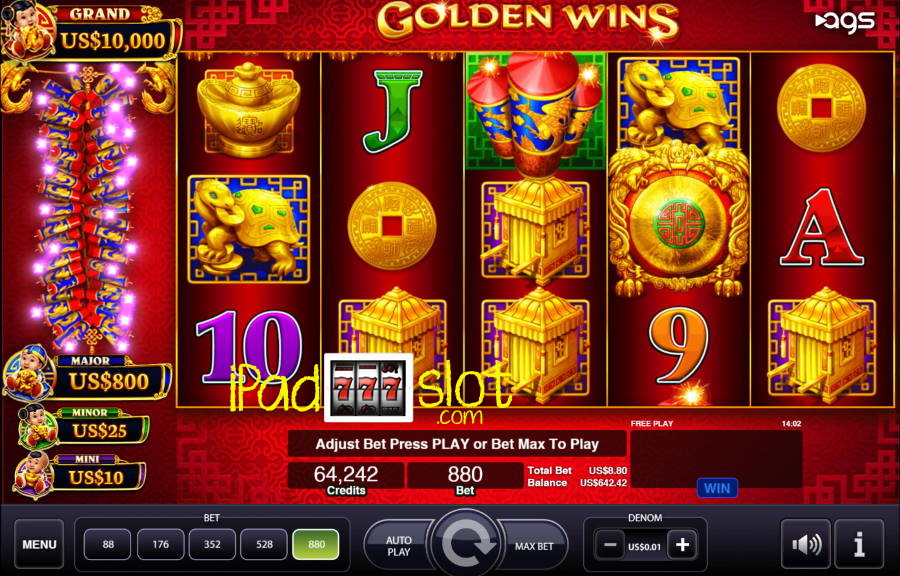Click the Mini US$10 jackpot badge
The height and width of the screenshot is (576, 900).
click(x=79, y=474)
